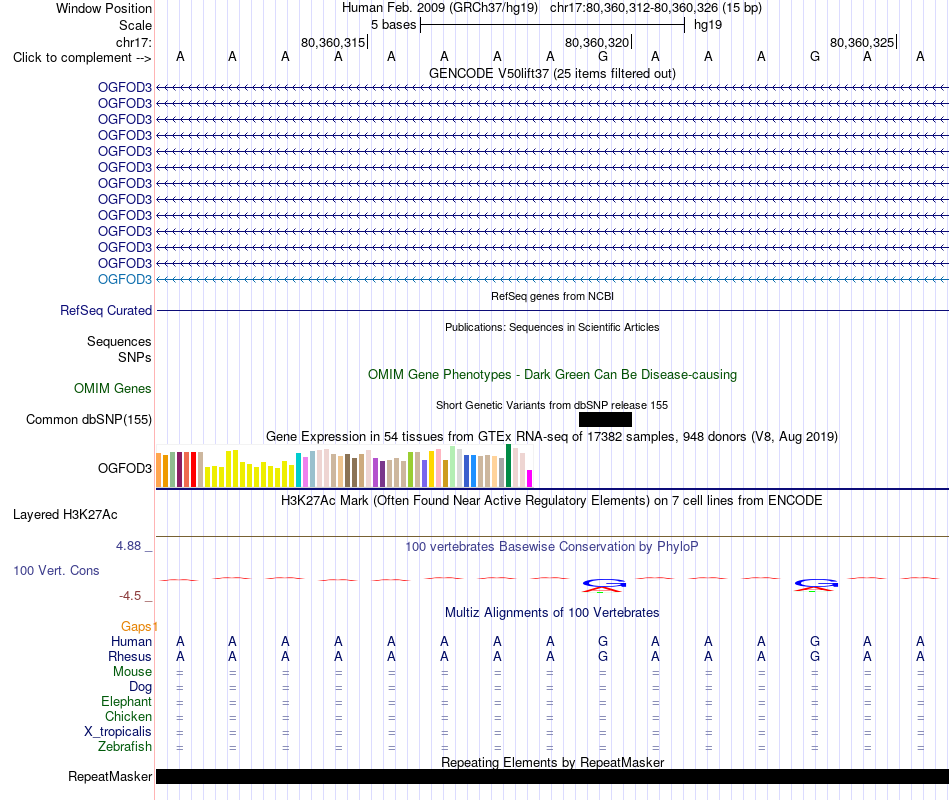Viewport: 950px width, 800px height.
Task: Select the 'Zebrafish' alignment row label
Action: (x=125, y=746)
